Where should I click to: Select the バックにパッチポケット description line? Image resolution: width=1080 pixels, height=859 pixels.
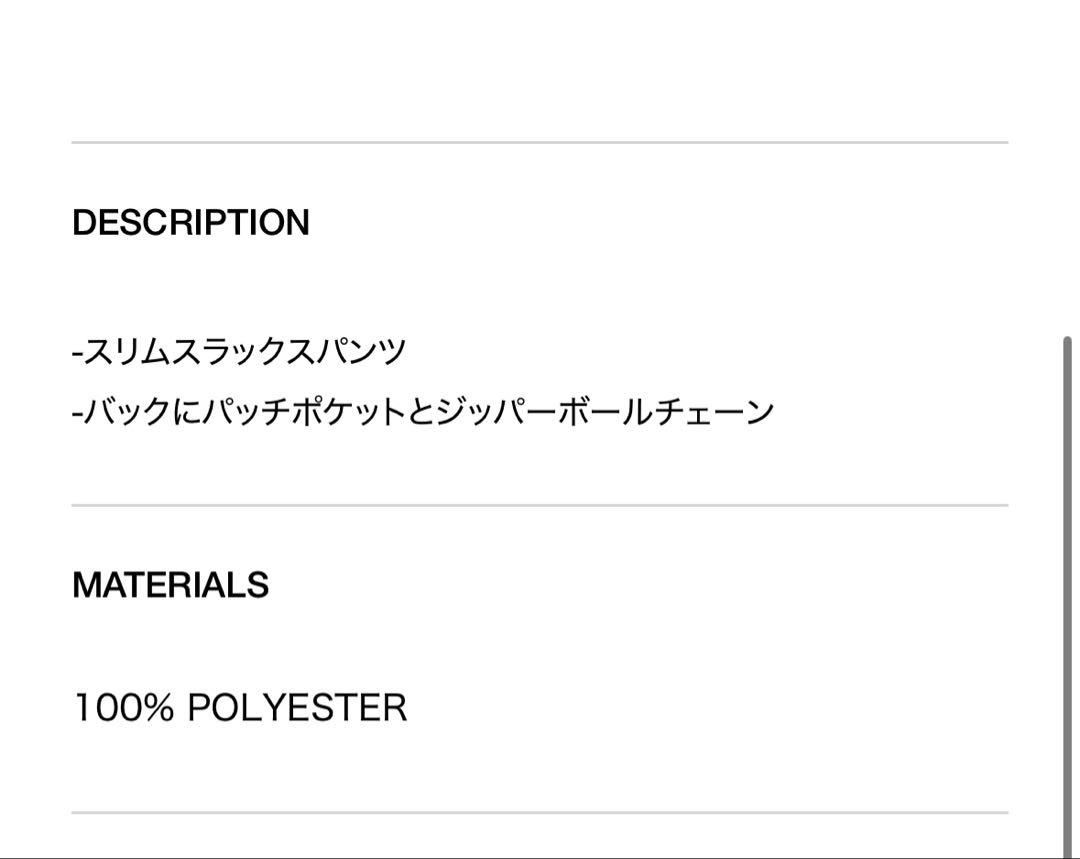(423, 412)
